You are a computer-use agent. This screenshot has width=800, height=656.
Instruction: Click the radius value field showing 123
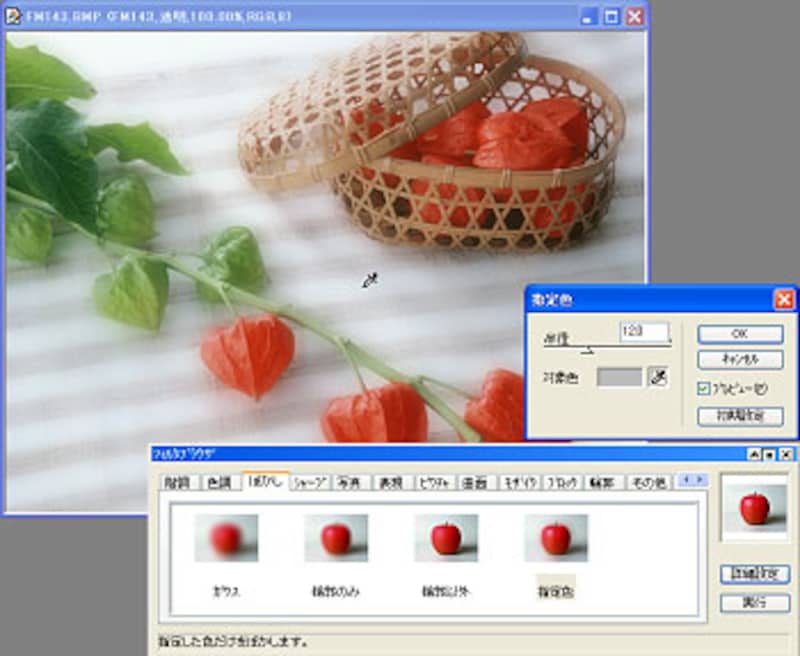pyautogui.click(x=643, y=331)
